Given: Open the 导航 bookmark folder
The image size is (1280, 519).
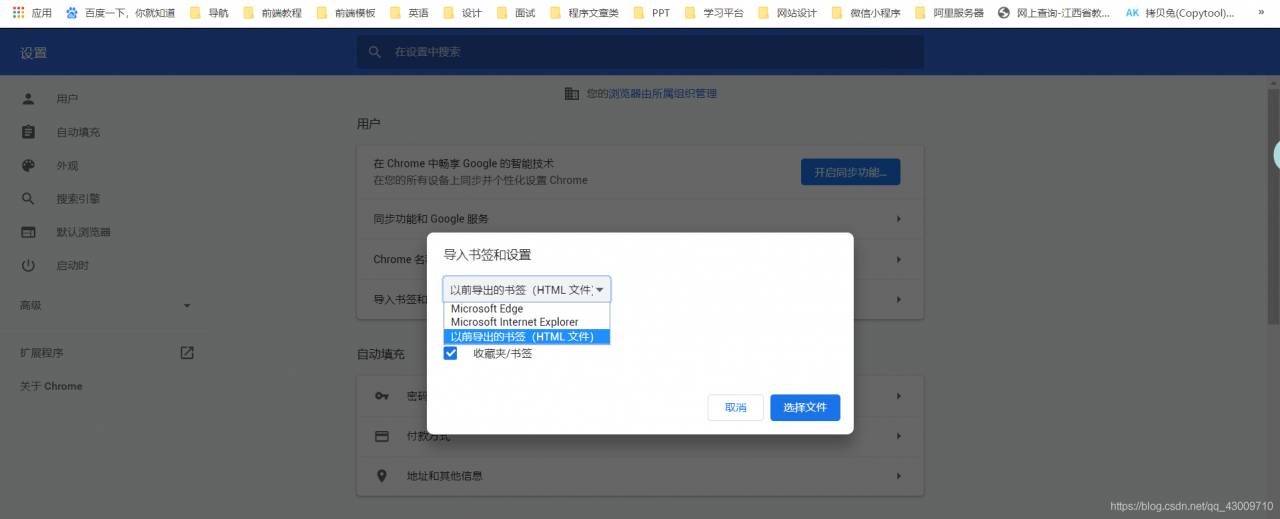Looking at the screenshot, I should pos(209,13).
